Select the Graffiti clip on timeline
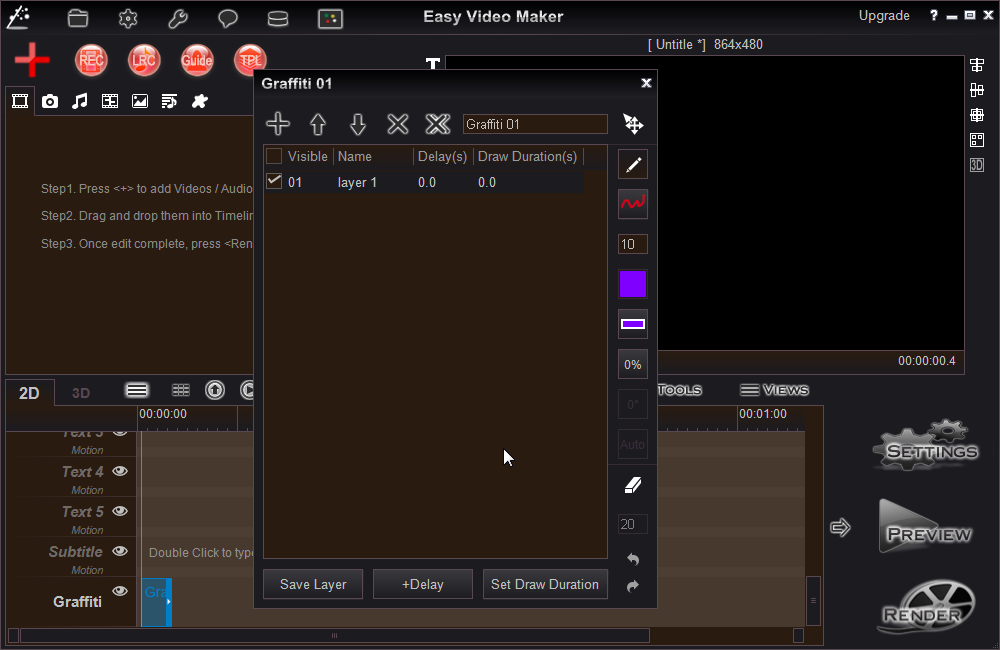 pyautogui.click(x=156, y=602)
